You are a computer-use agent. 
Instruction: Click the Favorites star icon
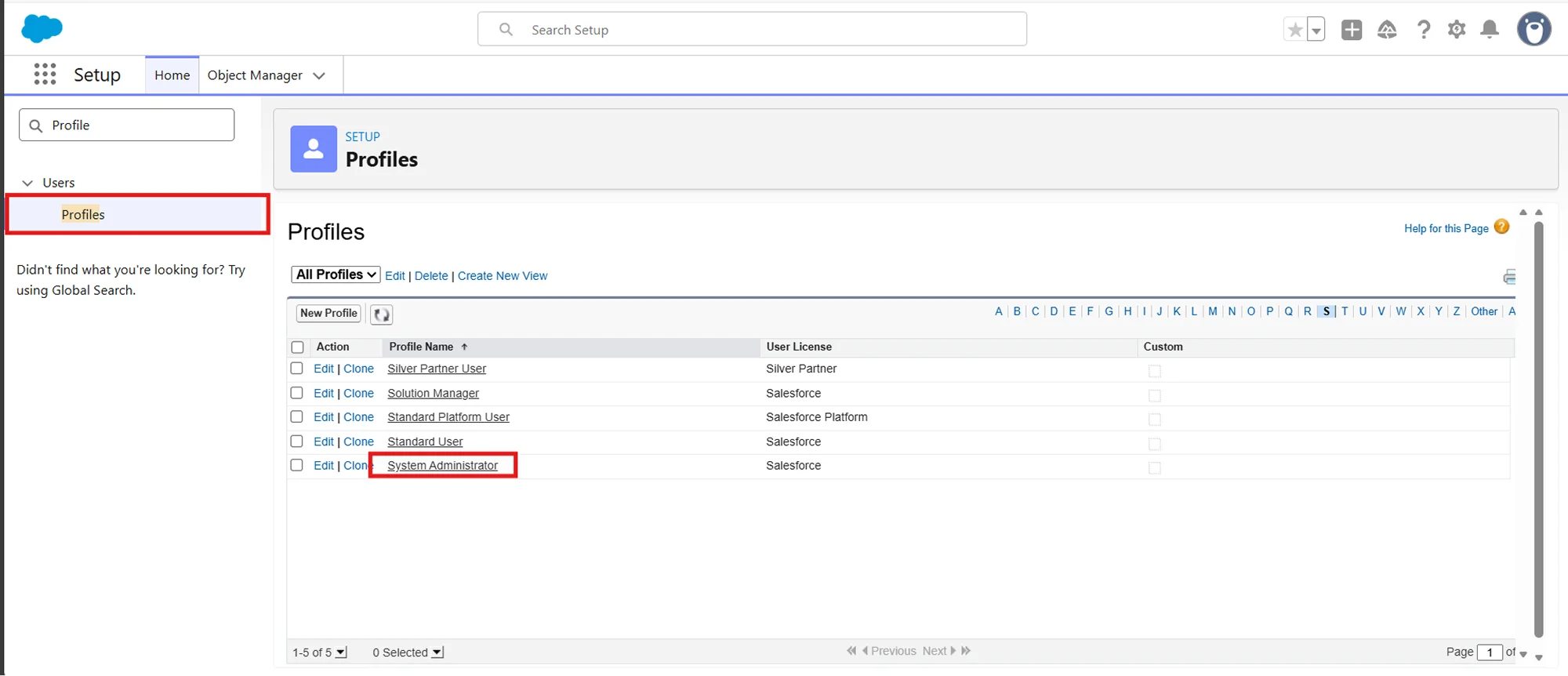(1295, 30)
